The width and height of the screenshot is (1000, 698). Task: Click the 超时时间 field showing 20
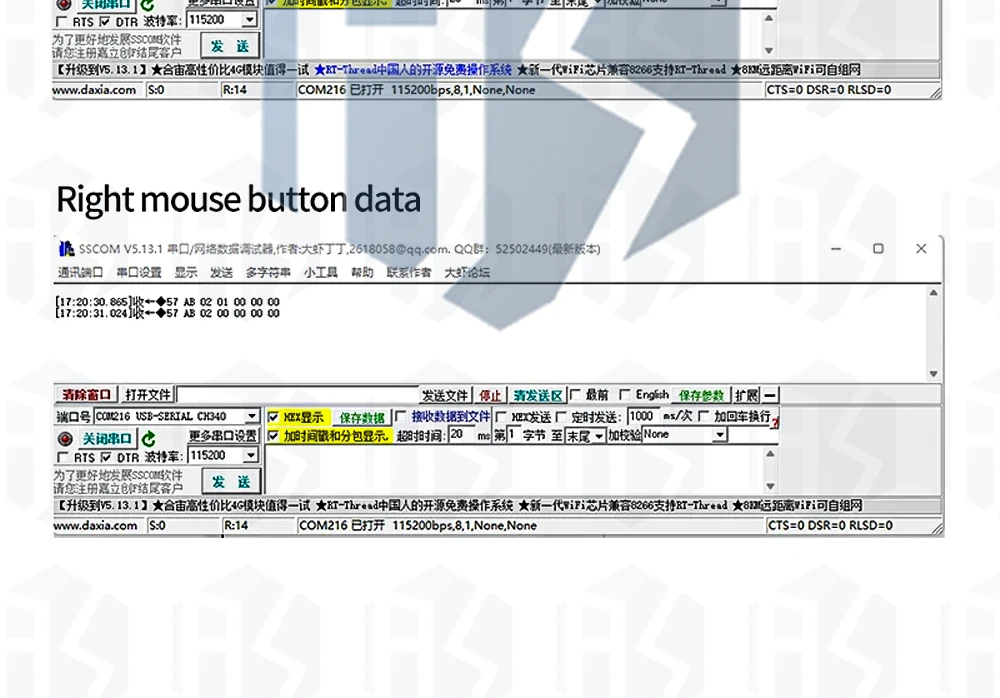462,435
